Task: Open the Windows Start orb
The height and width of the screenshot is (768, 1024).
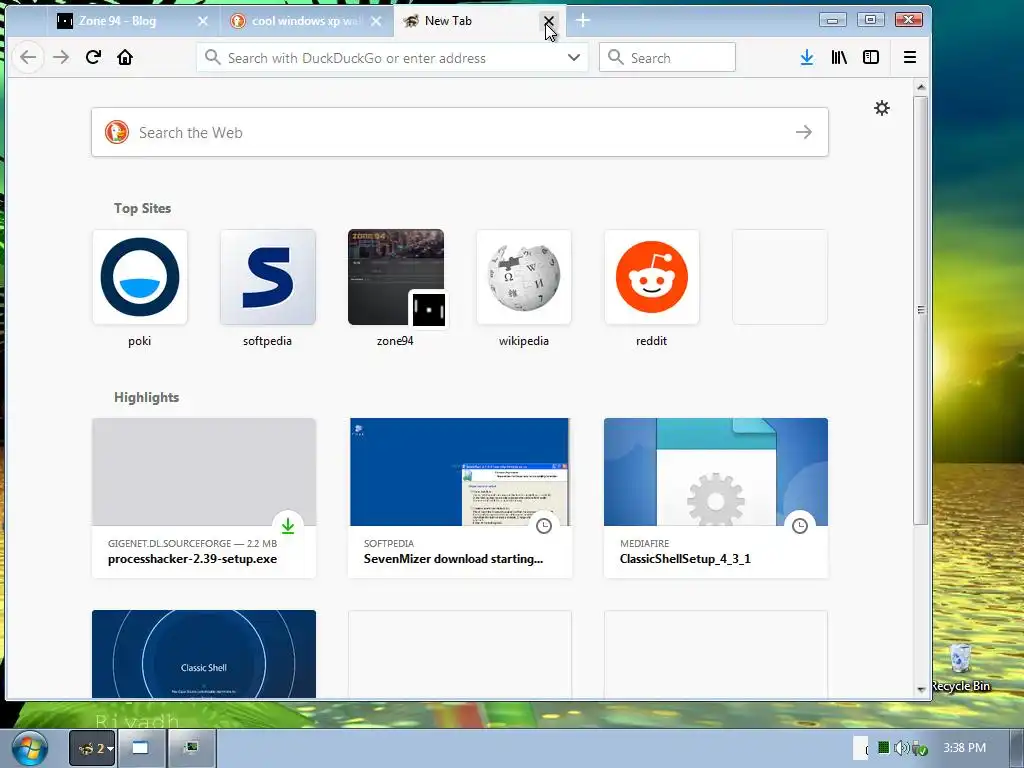Action: pyautogui.click(x=29, y=748)
